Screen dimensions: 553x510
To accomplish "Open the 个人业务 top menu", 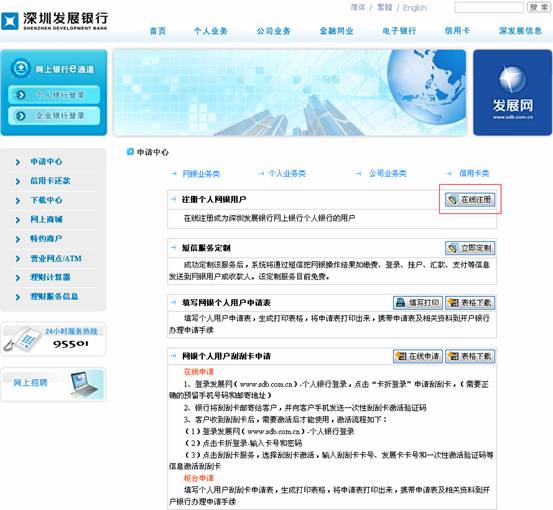I will tap(211, 31).
